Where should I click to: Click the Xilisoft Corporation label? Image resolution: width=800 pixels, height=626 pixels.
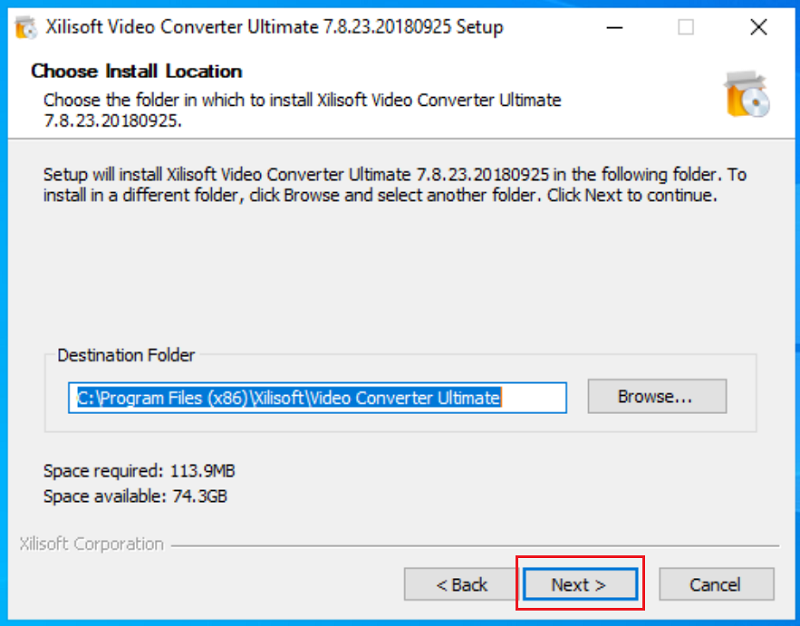point(90,544)
